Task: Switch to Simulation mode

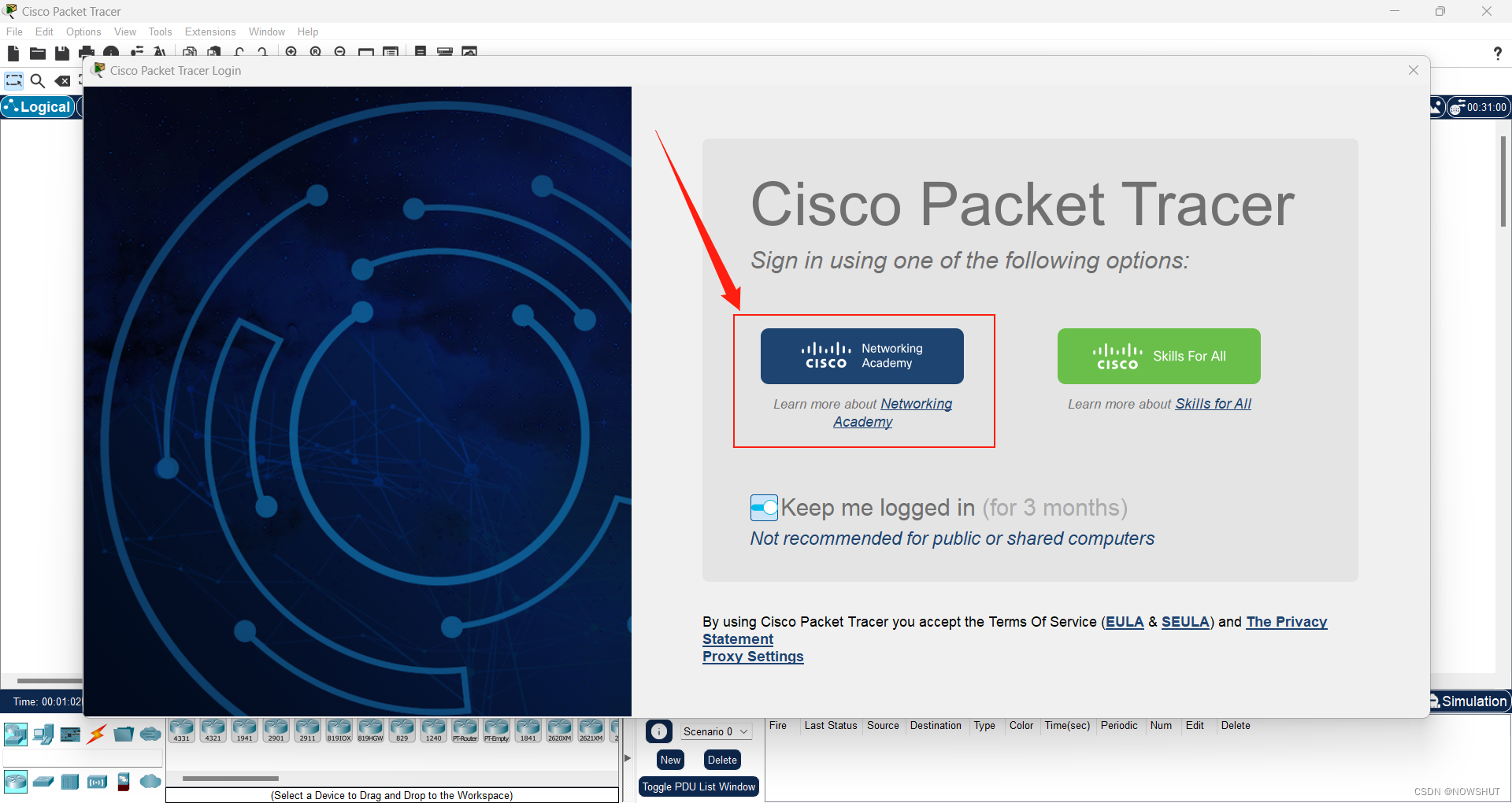Action: tap(1469, 701)
